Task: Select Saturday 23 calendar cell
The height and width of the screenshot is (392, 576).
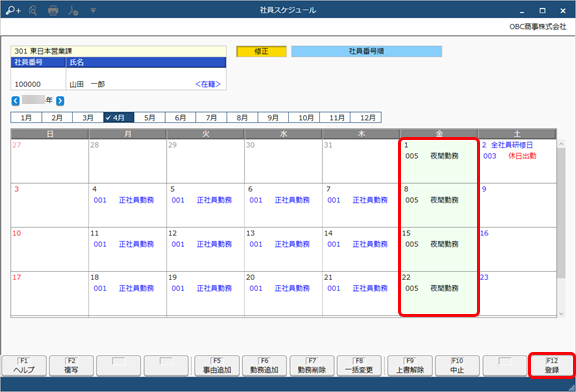Action: click(517, 294)
